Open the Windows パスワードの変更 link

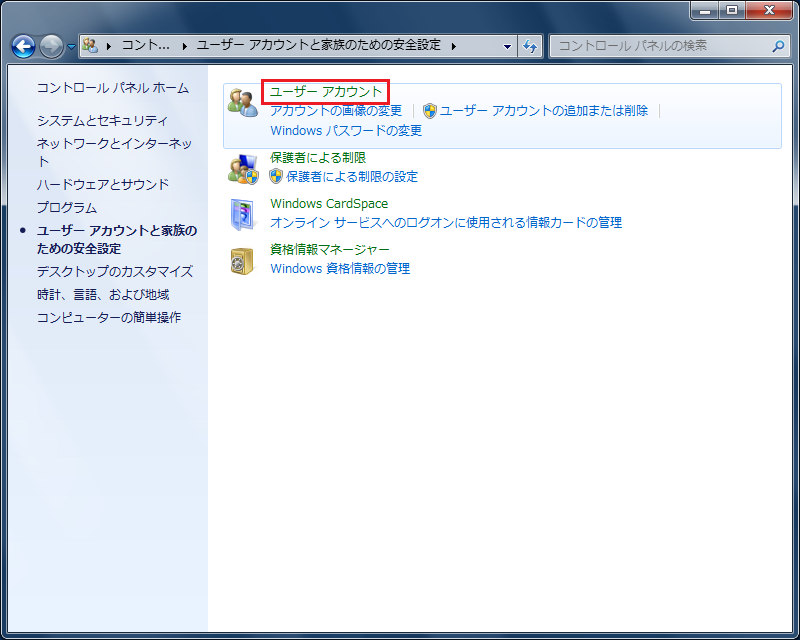tap(346, 130)
